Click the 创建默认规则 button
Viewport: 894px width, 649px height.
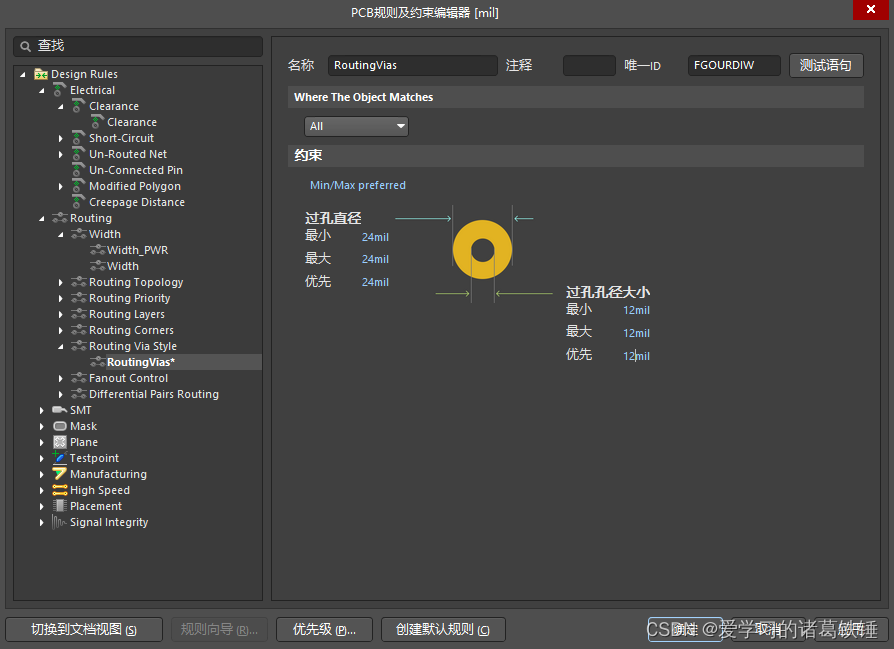click(443, 629)
